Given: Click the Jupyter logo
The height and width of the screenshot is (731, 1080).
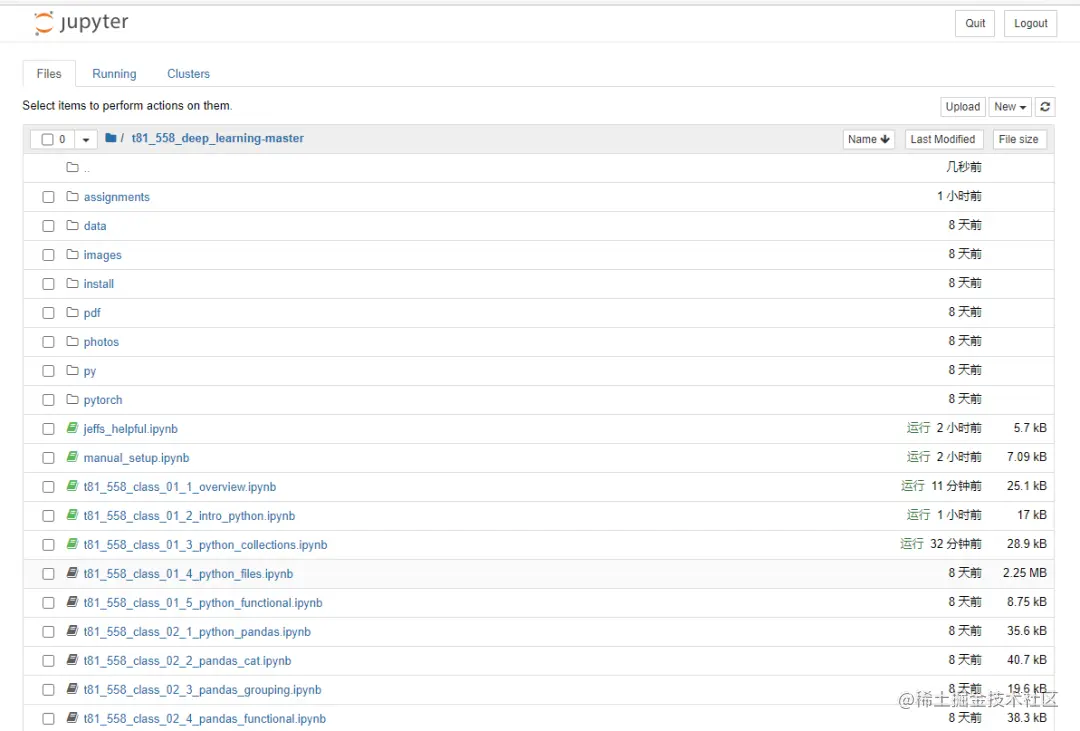Looking at the screenshot, I should (x=81, y=23).
